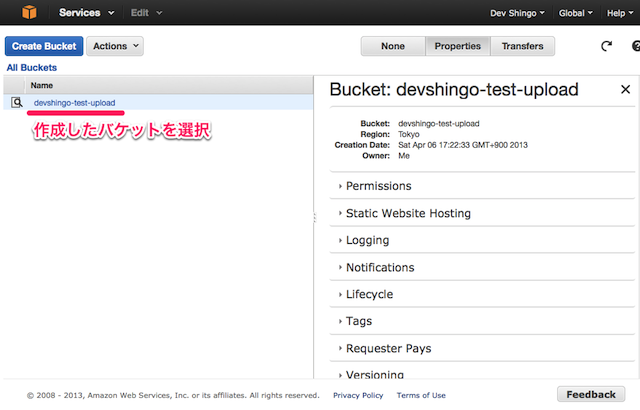Screen dimensions: 640x410
Task: Open the Edit dropdown menu
Action: pyautogui.click(x=147, y=13)
